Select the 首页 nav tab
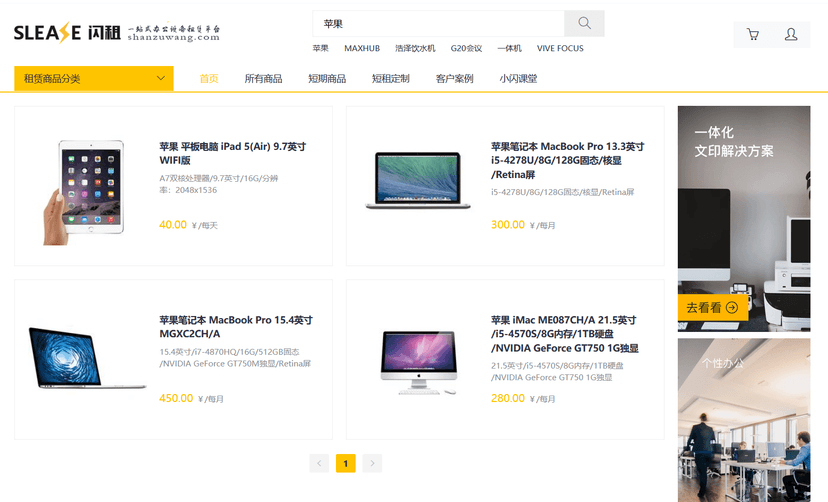This screenshot has height=502, width=828. point(209,79)
